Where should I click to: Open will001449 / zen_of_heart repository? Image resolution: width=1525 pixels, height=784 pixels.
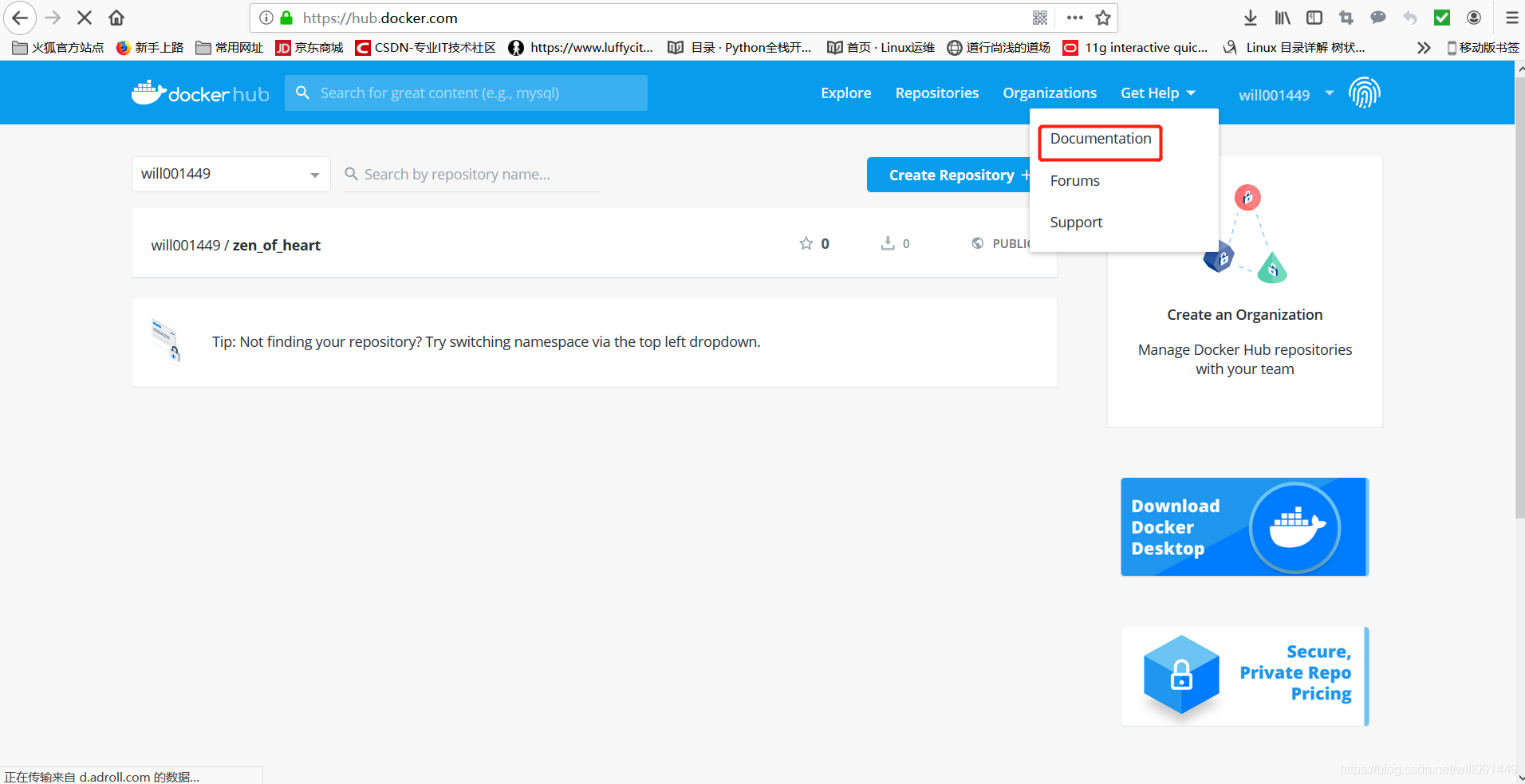[x=236, y=245]
